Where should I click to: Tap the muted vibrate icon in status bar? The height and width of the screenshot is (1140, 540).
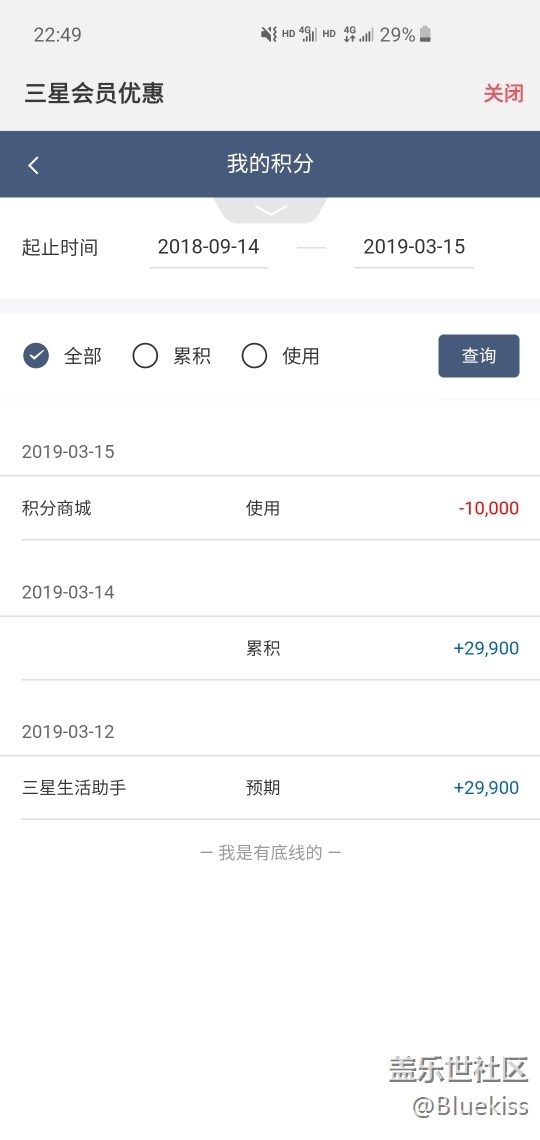coord(269,34)
